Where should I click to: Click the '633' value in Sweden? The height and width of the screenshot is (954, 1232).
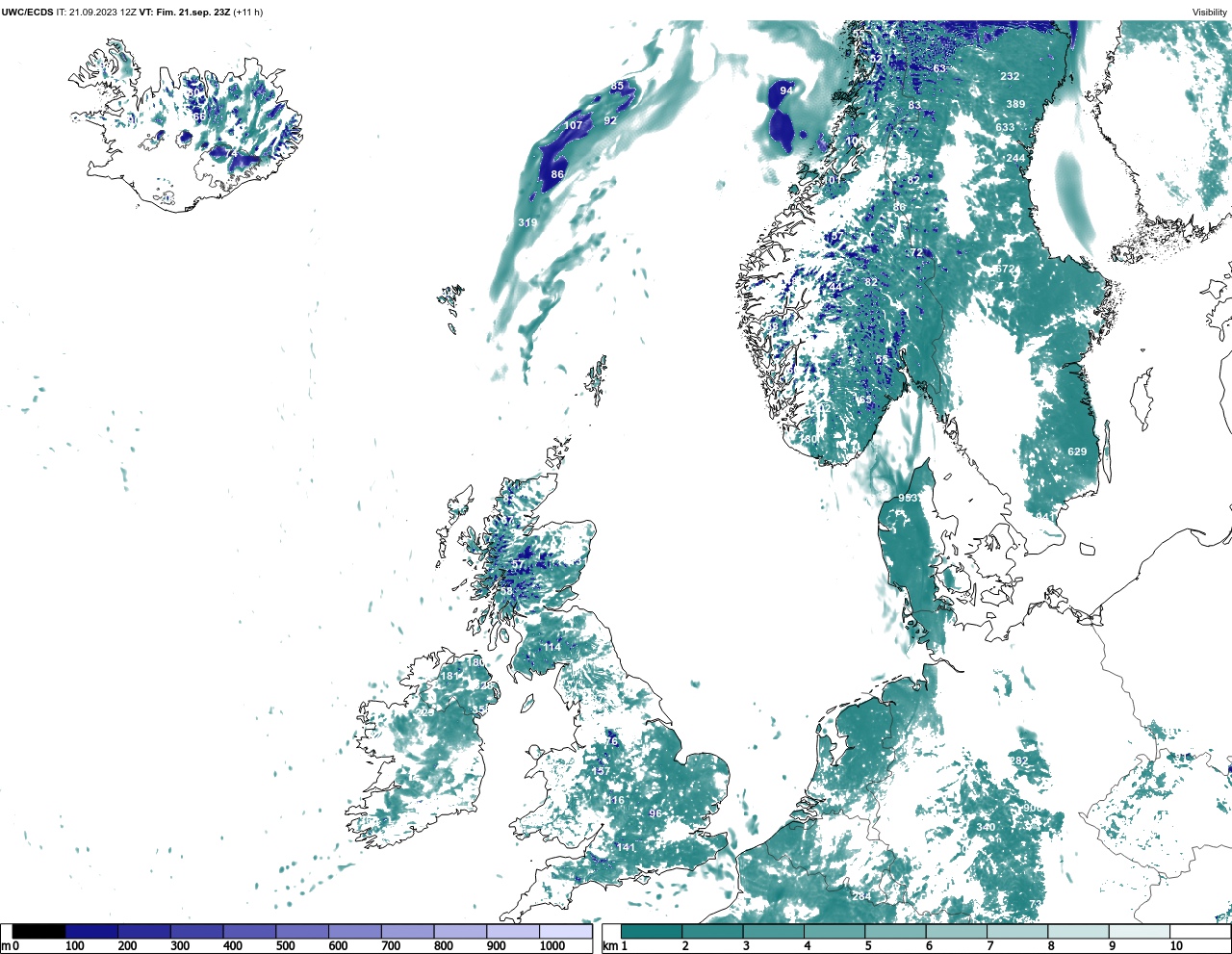pos(1005,128)
